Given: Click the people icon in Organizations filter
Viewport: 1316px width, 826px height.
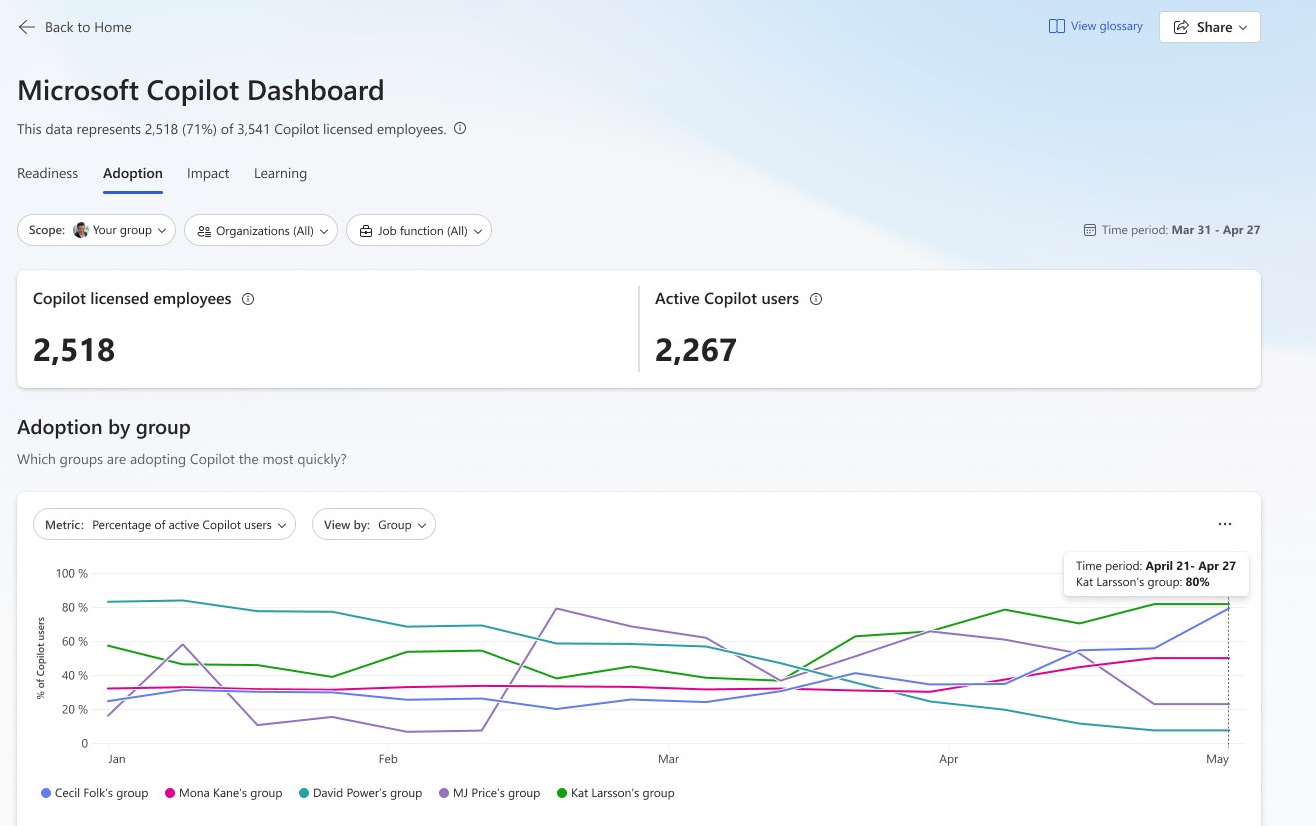Looking at the screenshot, I should click(x=204, y=231).
